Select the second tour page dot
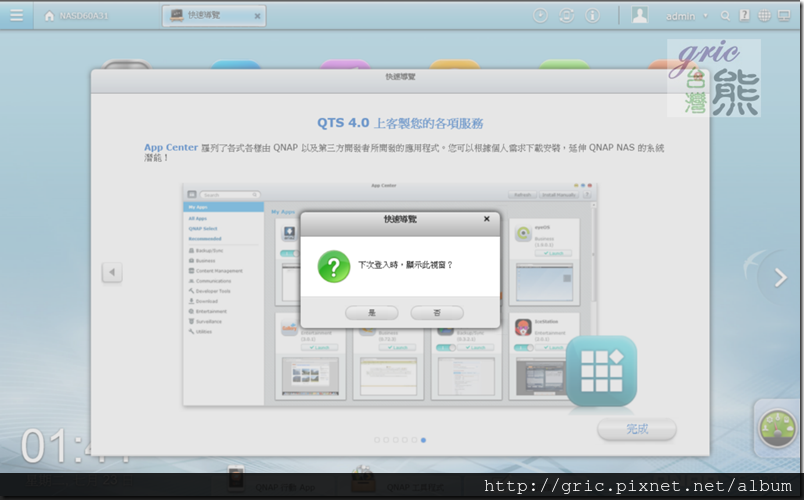 point(386,440)
